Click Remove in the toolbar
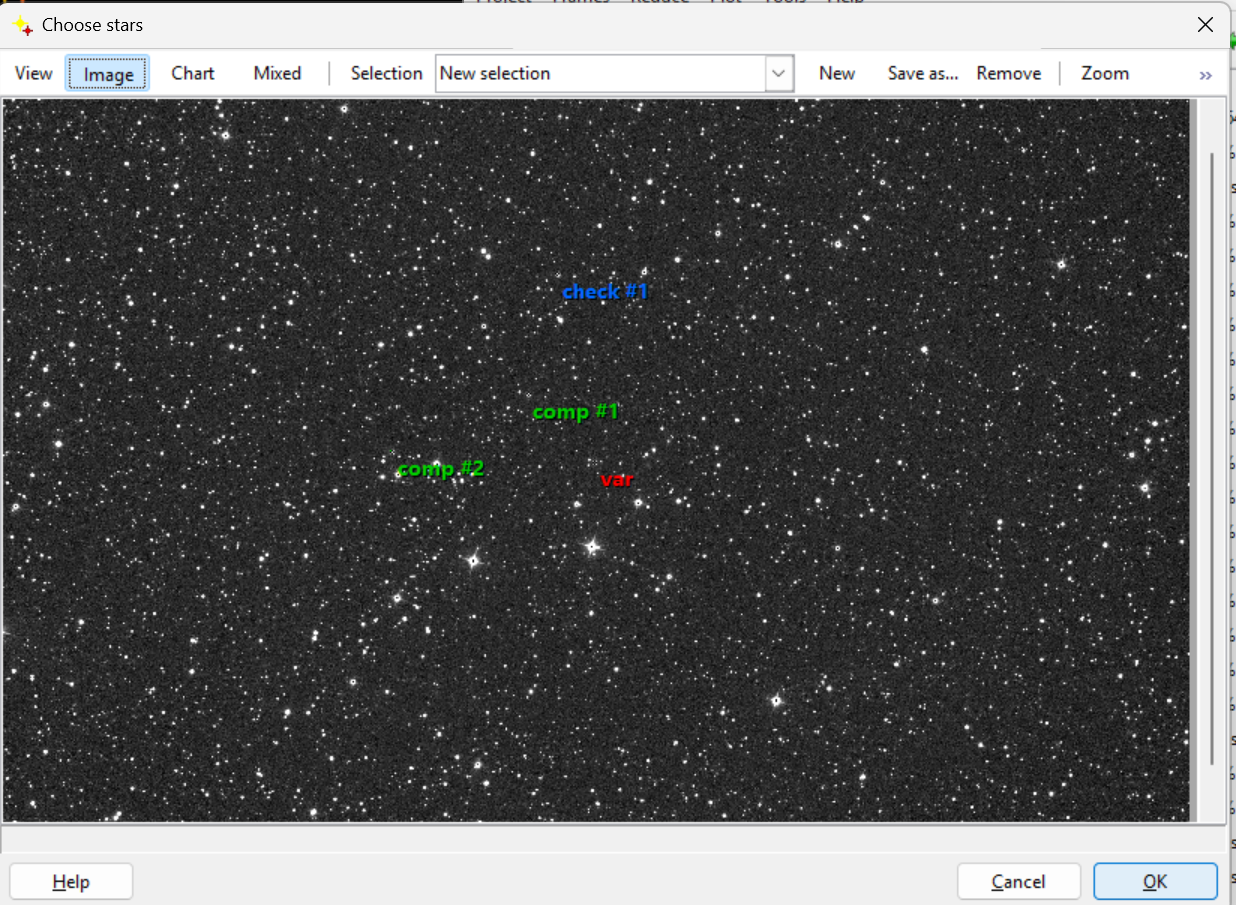The image size is (1236, 905). pos(1008,74)
